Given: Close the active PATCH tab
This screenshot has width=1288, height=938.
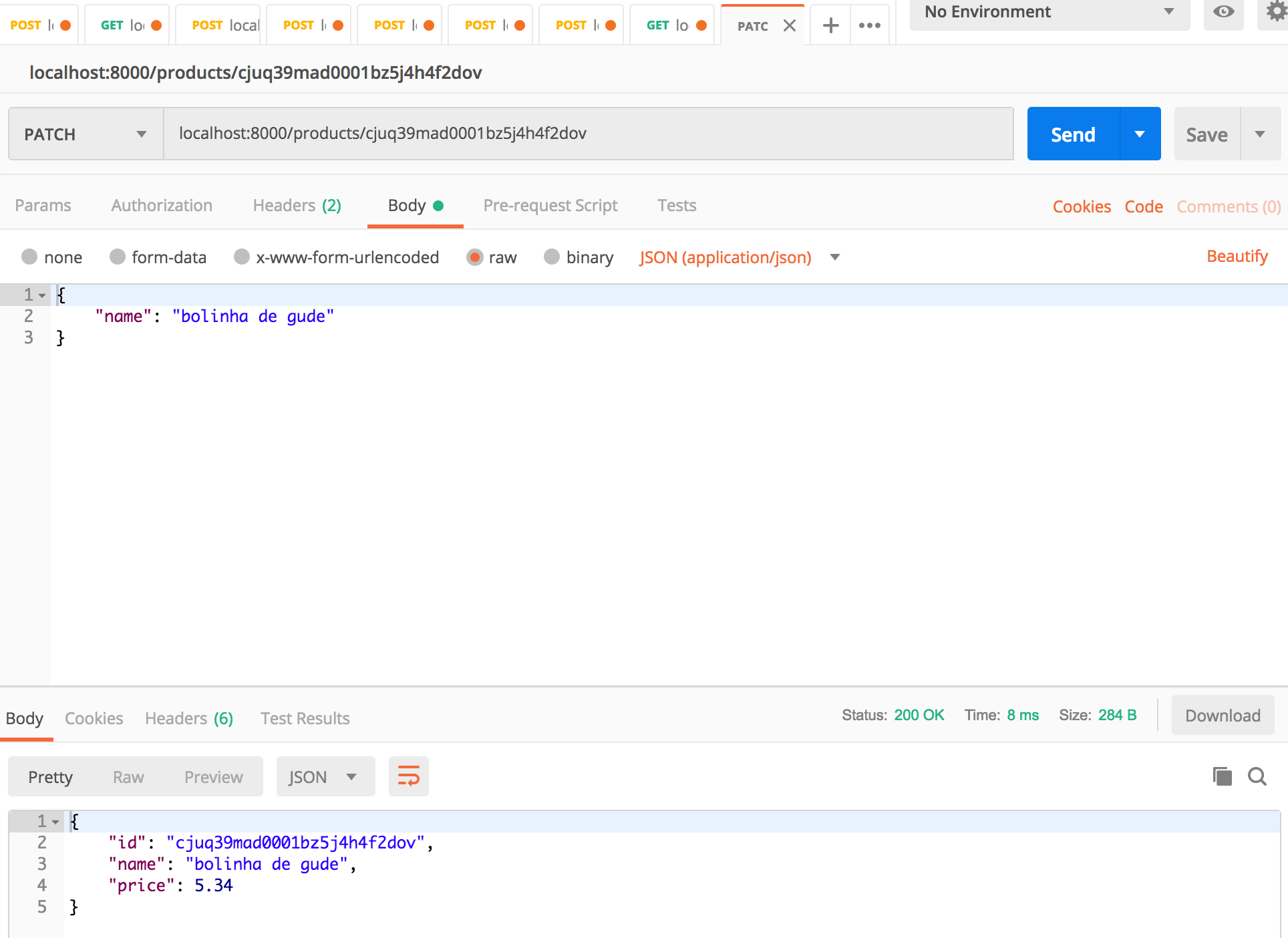Looking at the screenshot, I should [x=790, y=25].
